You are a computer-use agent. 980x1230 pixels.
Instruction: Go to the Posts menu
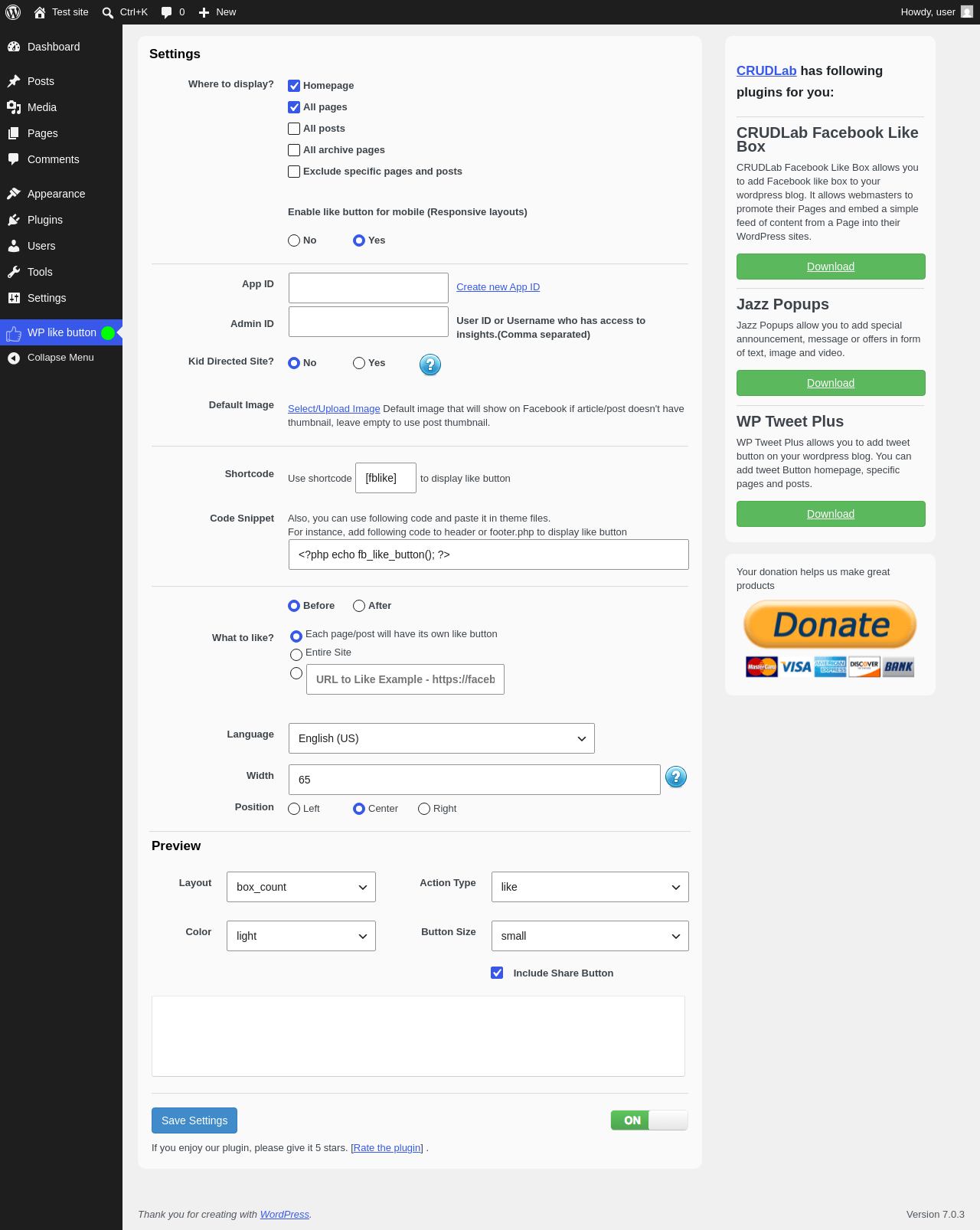61,81
